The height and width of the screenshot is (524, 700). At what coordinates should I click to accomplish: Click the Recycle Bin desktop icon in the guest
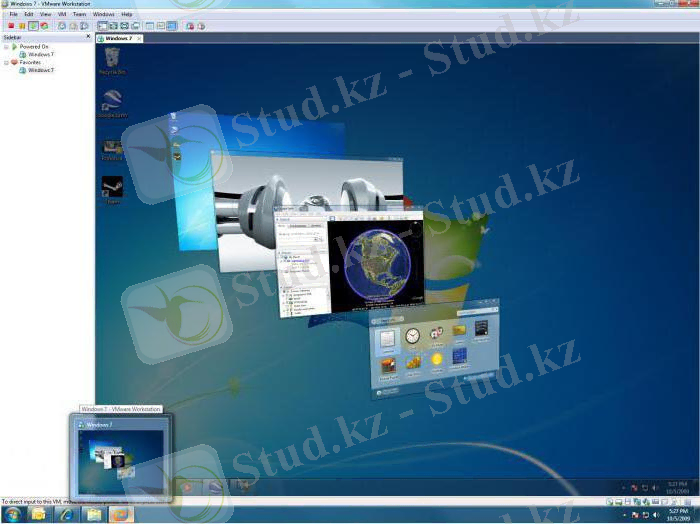point(112,58)
